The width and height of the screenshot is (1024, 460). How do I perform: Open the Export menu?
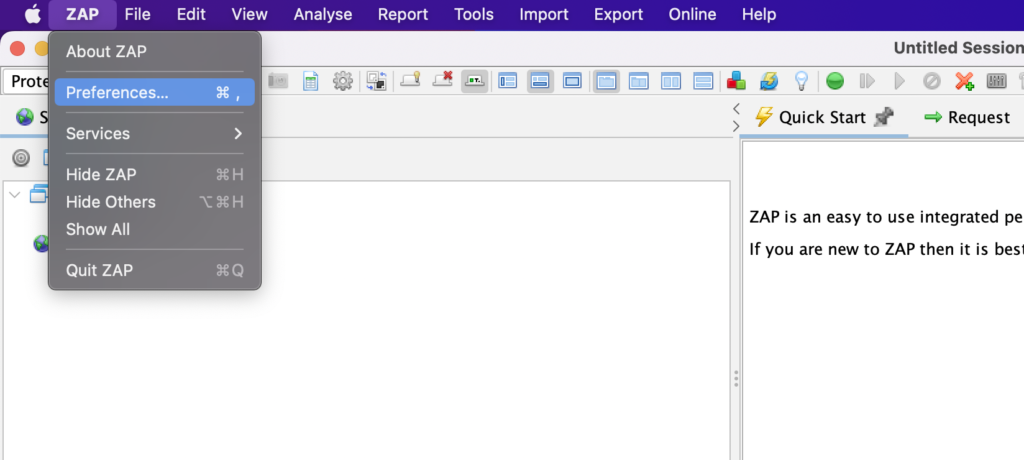point(618,14)
